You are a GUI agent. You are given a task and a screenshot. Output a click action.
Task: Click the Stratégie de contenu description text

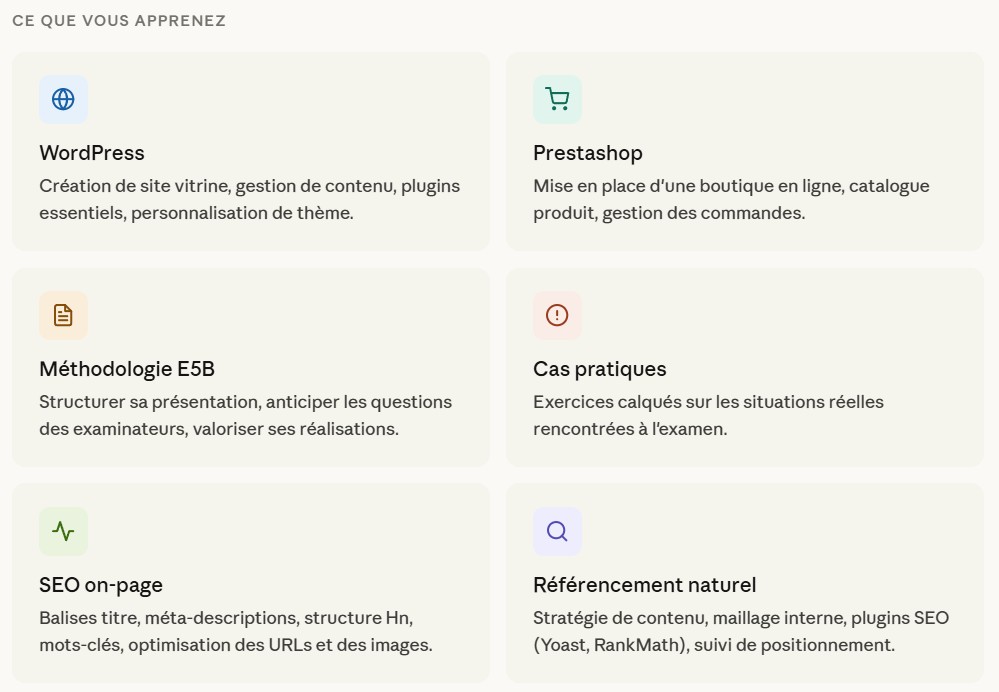741,618
